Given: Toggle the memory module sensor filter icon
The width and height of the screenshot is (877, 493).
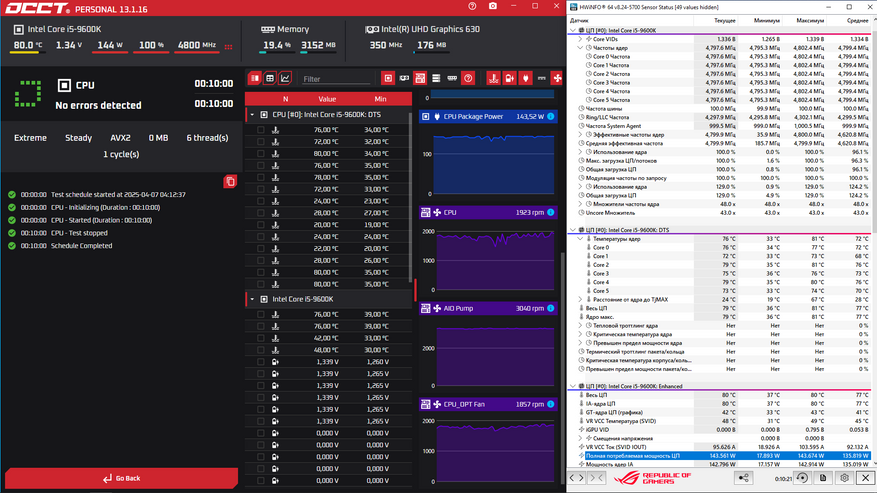Looking at the screenshot, I should click(x=452, y=78).
